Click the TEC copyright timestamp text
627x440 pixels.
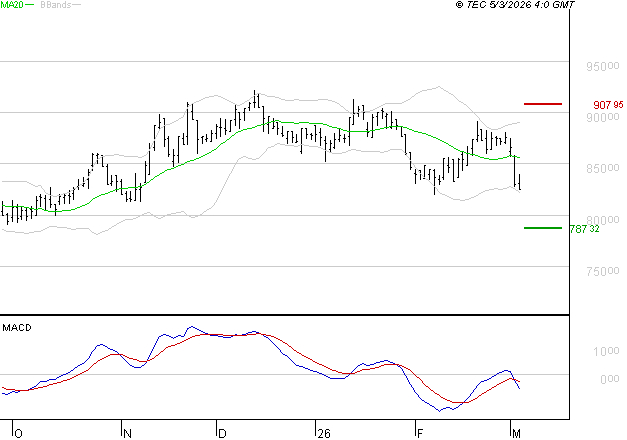(515, 5)
